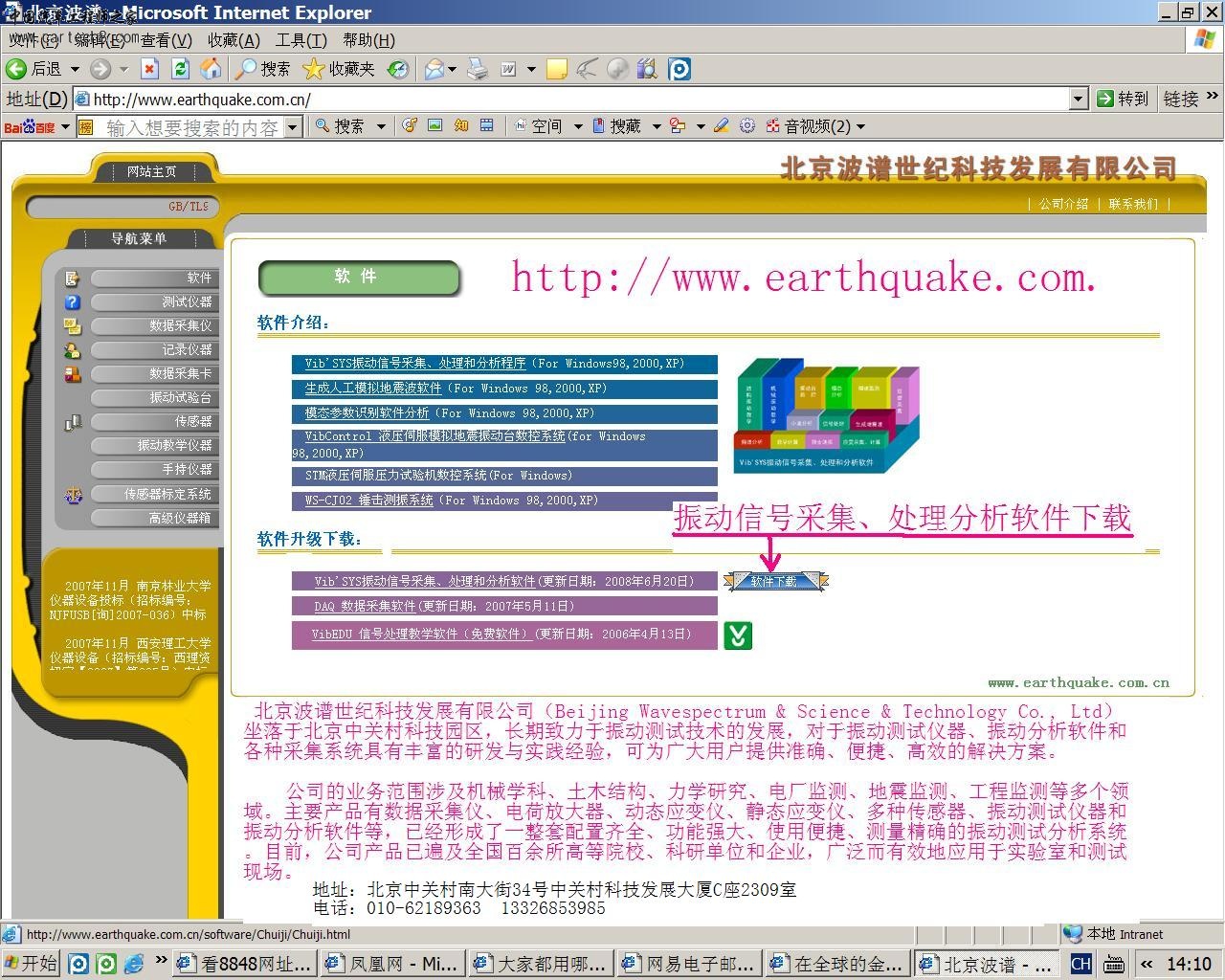This screenshot has width=1225, height=980.
Task: Open the IE Search (搜索) toolbar button
Action: (x=263, y=69)
